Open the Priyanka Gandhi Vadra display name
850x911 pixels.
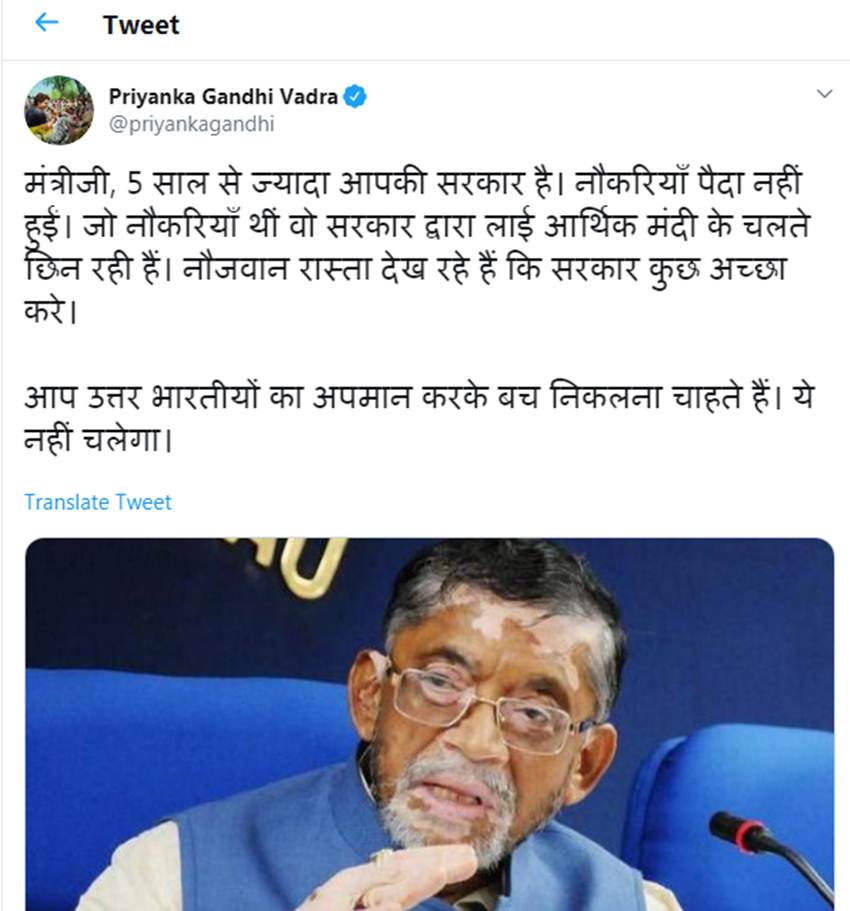223,96
